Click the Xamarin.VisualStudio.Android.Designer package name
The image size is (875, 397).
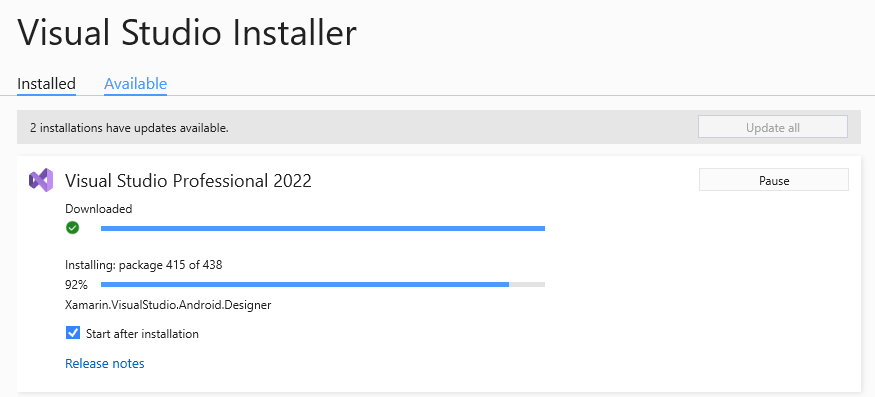point(168,305)
